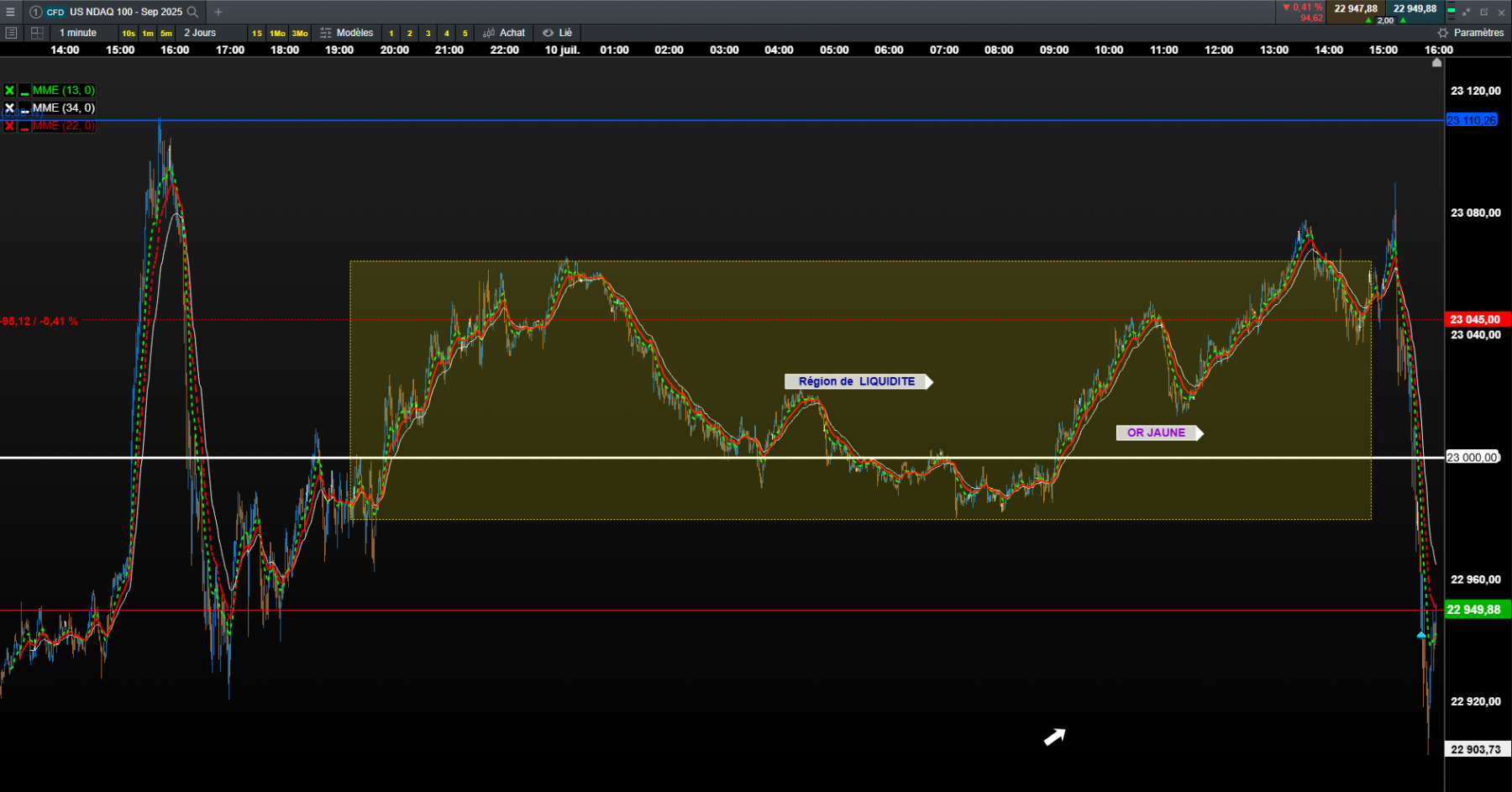Screen dimensions: 1512x792
Task: Open the multi-chart grid layout icon
Action: (37, 33)
